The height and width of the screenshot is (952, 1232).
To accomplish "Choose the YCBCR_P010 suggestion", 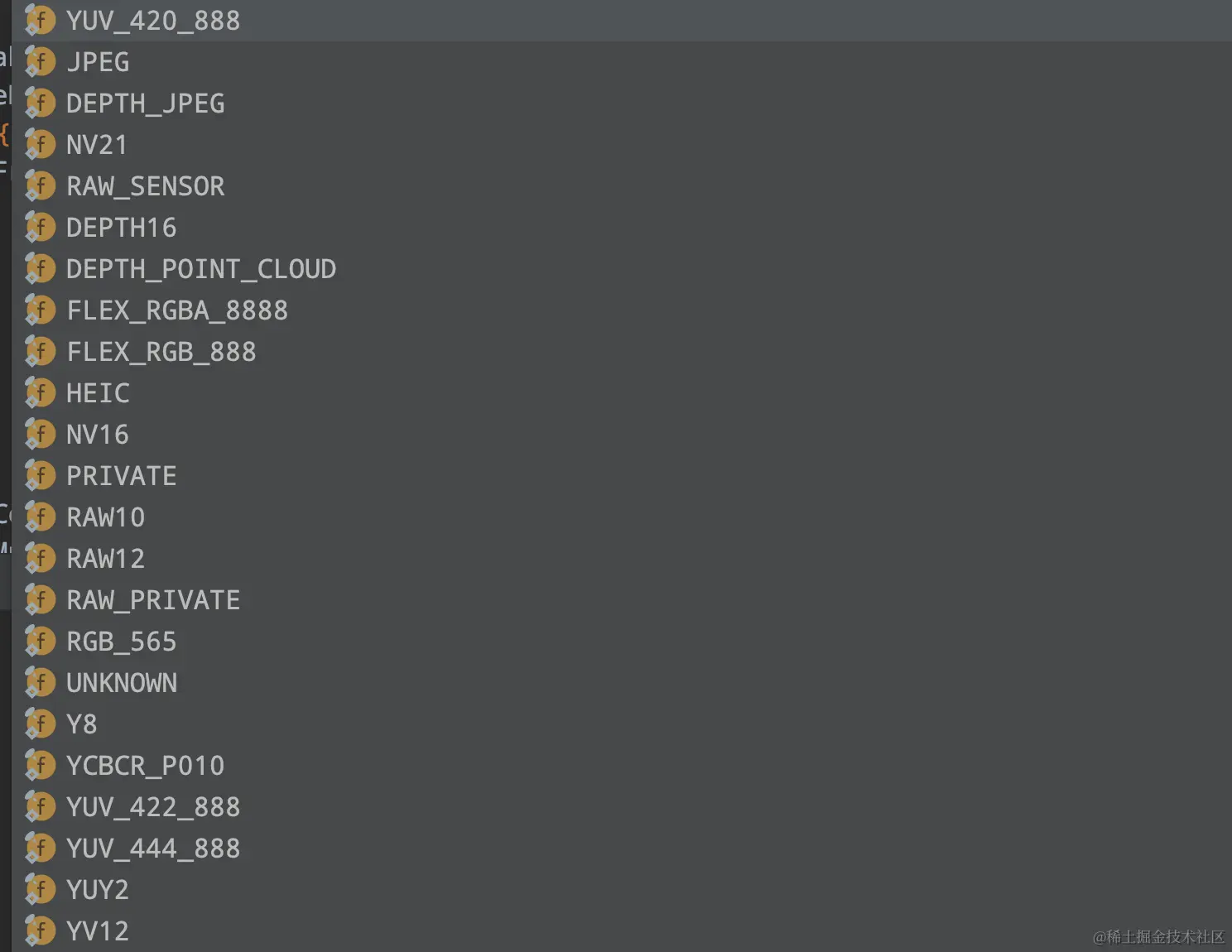I will click(145, 766).
